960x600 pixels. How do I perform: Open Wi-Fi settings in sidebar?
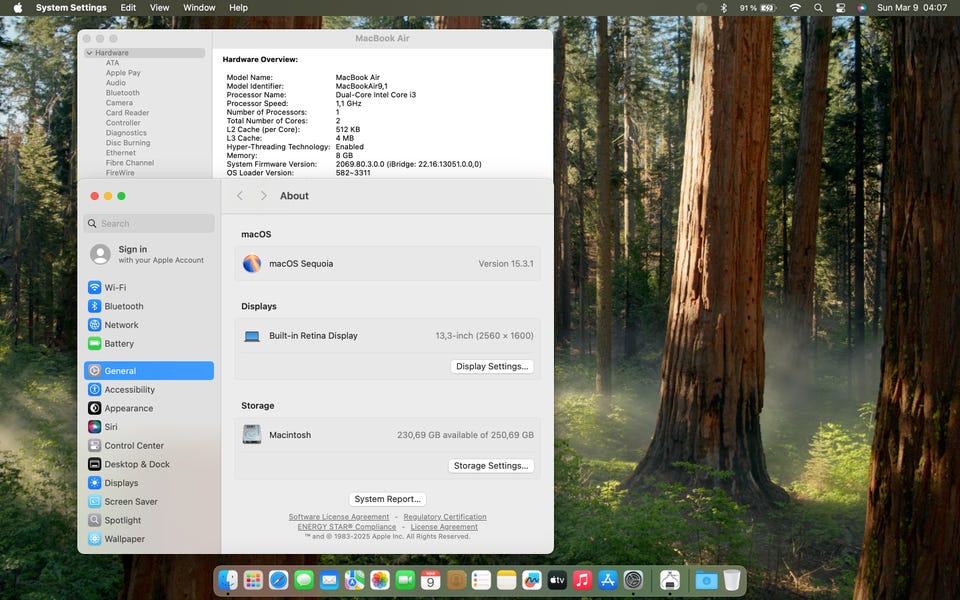tap(115, 288)
